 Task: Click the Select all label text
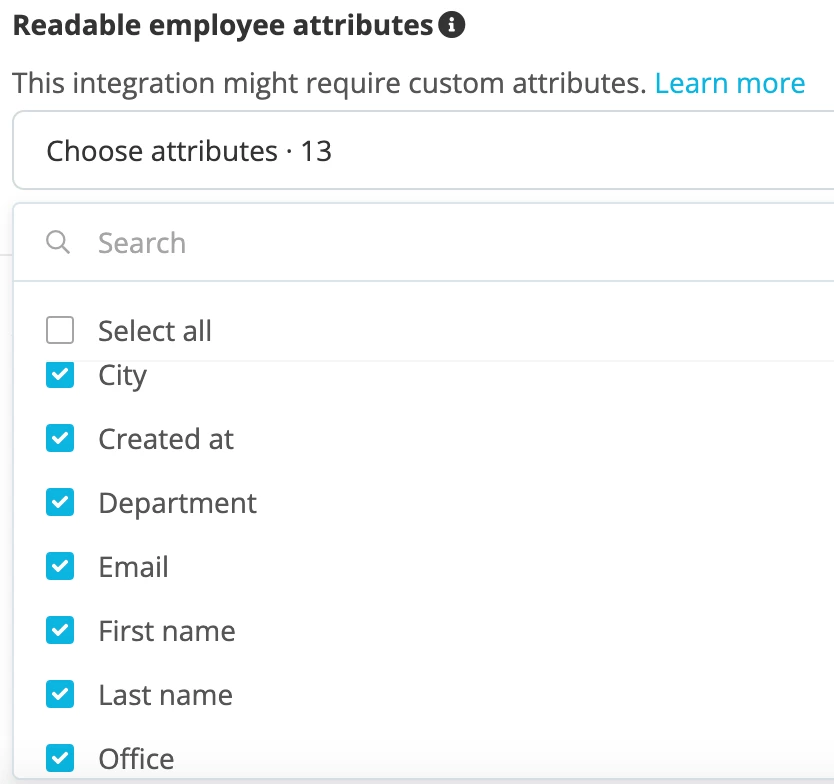pos(155,331)
